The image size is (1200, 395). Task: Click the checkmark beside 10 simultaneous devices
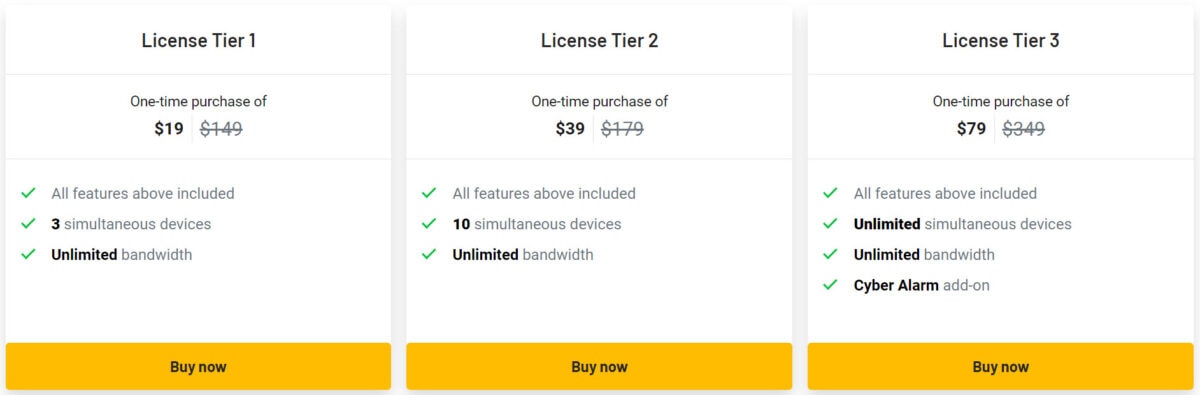click(429, 224)
